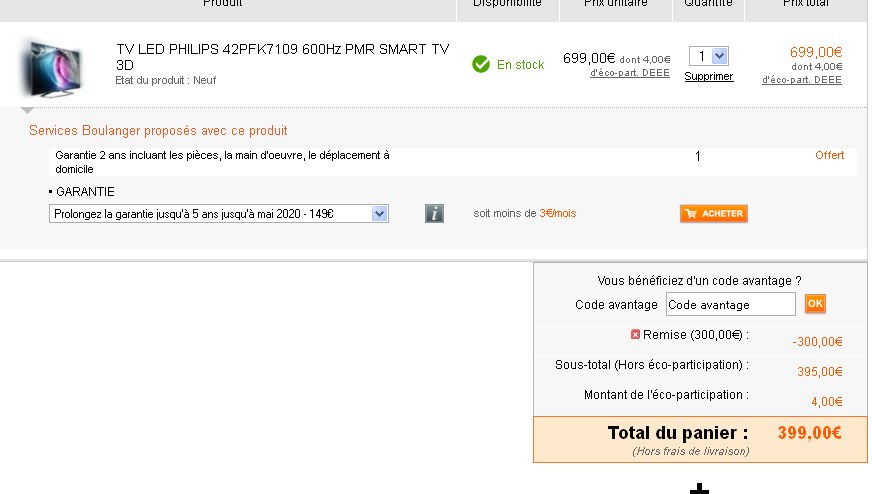Click the Supprimer link
This screenshot has width=872, height=494.
[708, 76]
